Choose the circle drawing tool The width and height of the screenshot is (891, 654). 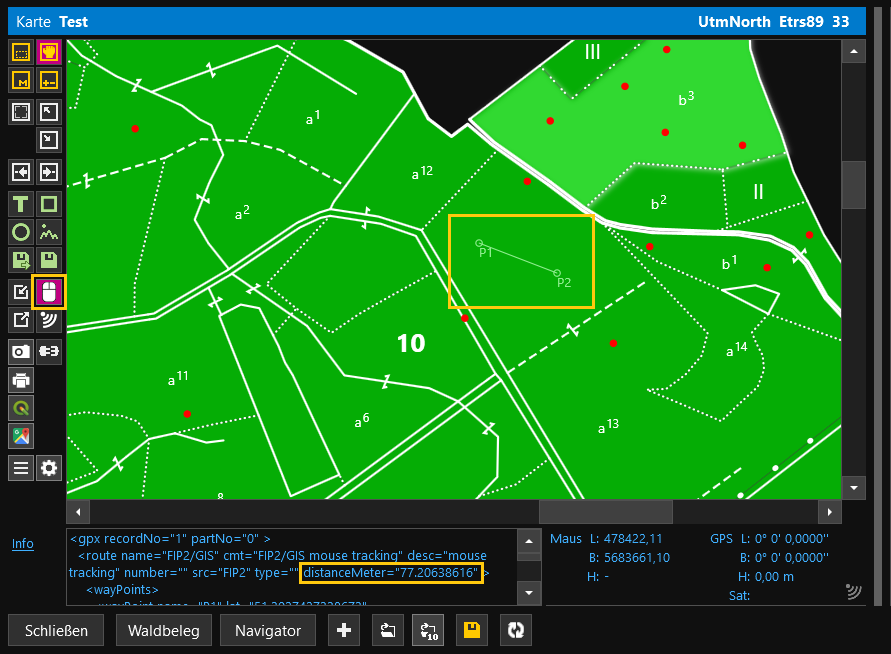coord(20,233)
